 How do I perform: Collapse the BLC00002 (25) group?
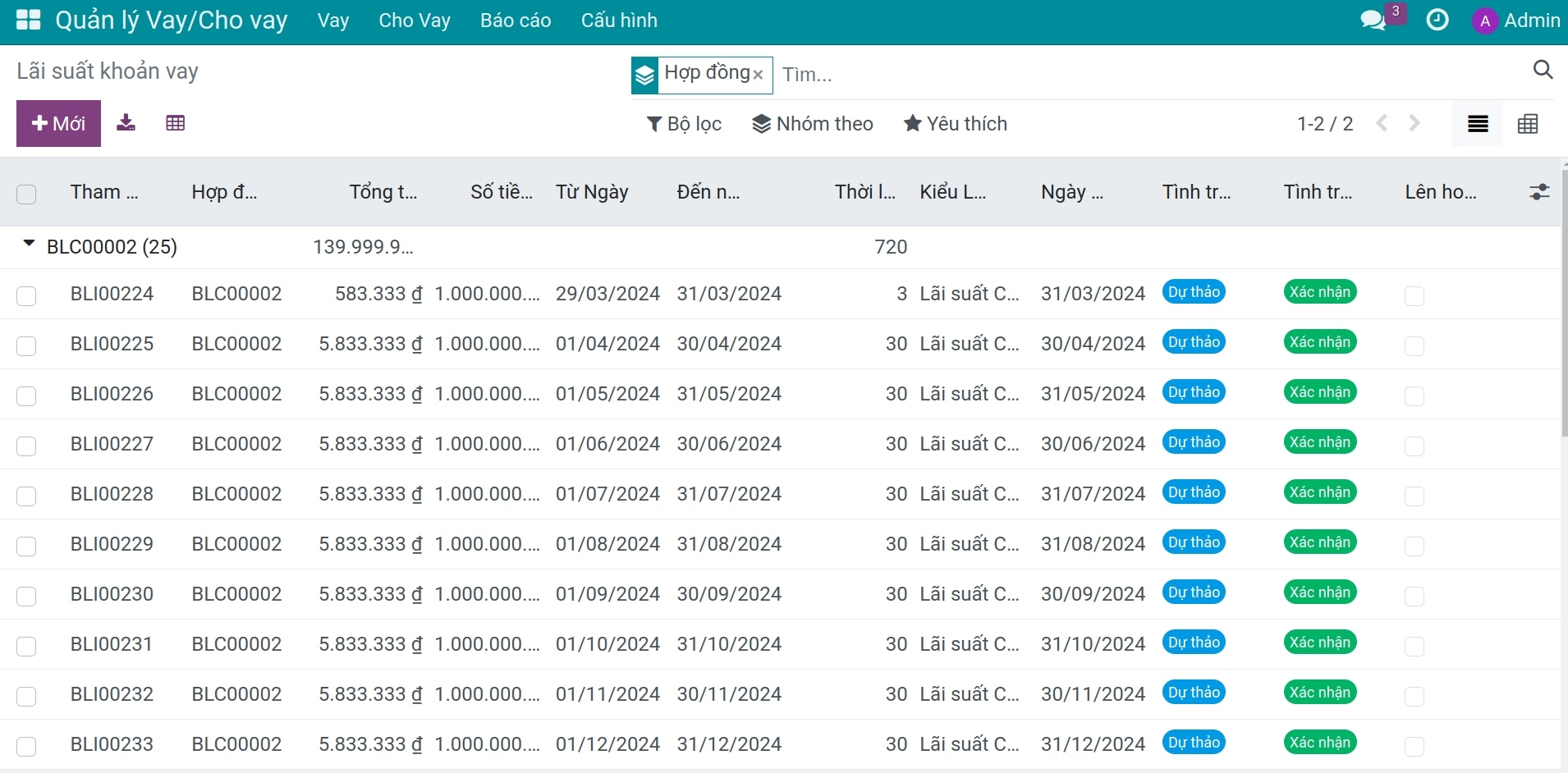(x=30, y=244)
